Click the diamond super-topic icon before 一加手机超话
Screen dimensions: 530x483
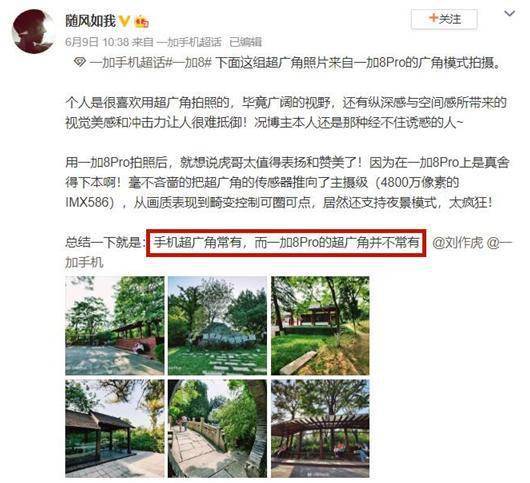pos(79,63)
